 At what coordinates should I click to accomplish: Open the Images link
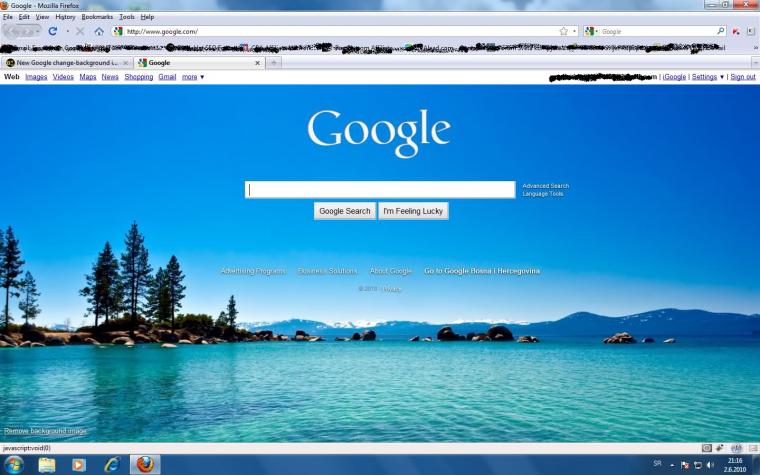point(36,77)
